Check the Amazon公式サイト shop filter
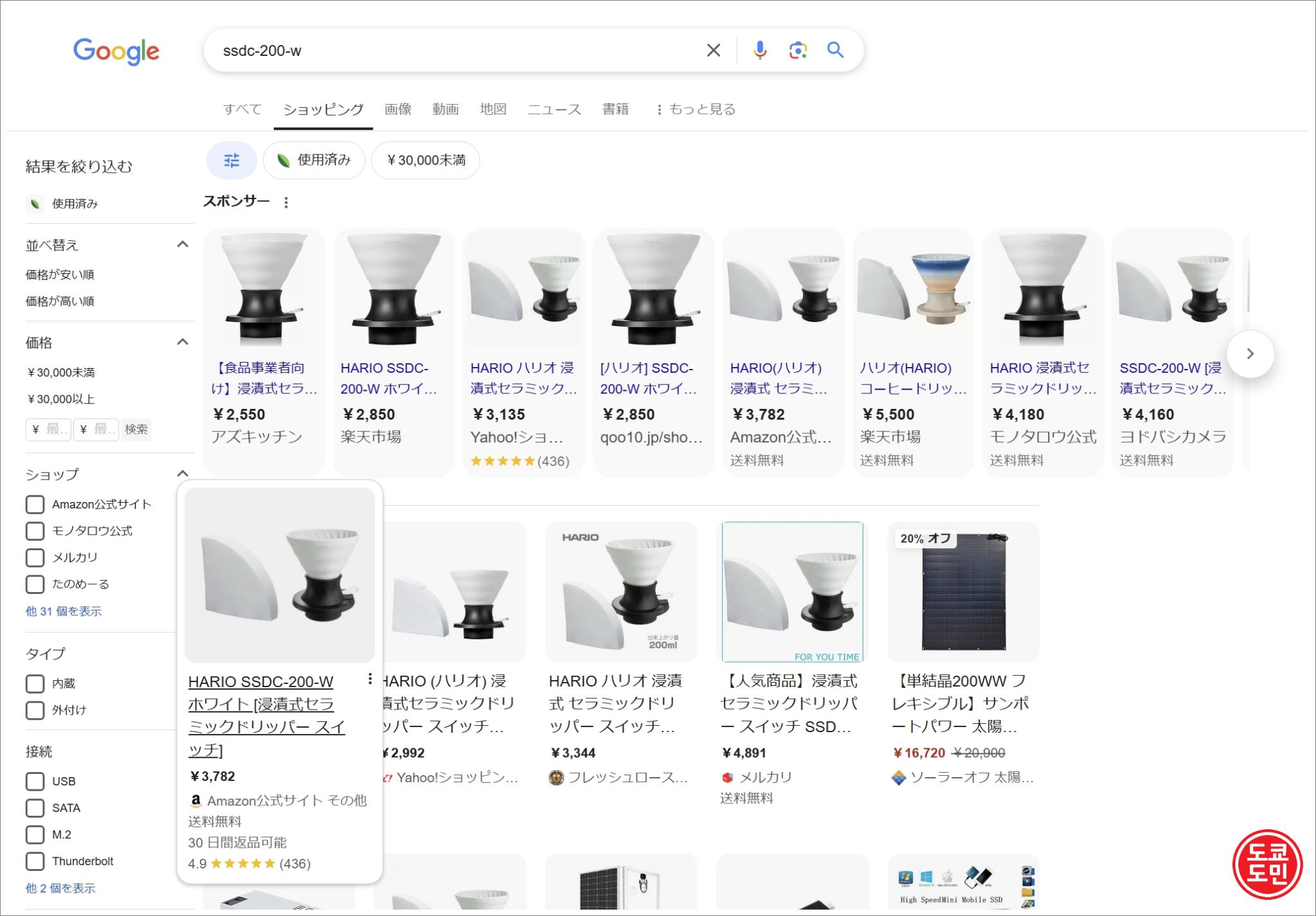This screenshot has height=916, width=1316. [x=35, y=505]
